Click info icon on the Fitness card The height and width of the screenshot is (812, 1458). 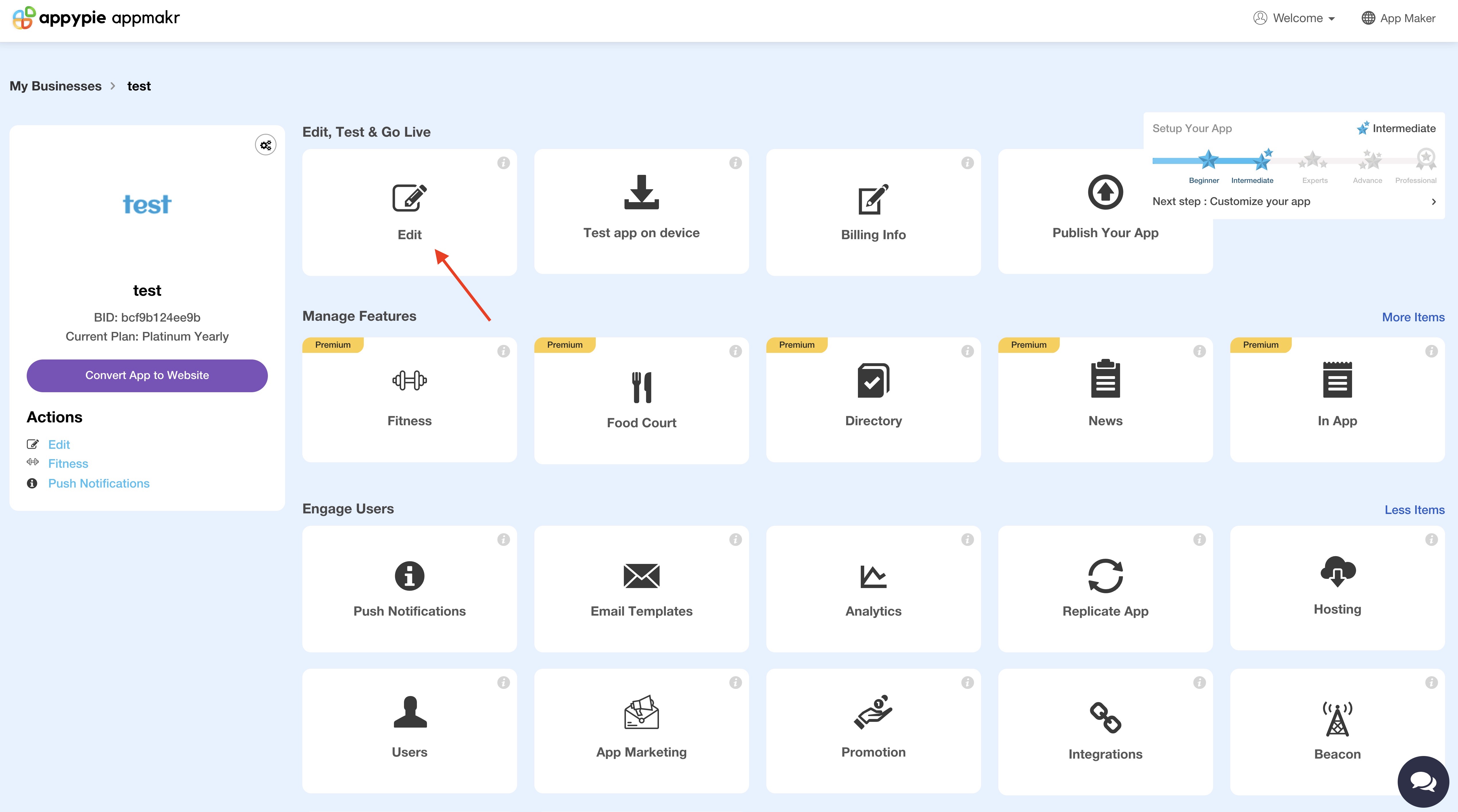[x=503, y=351]
